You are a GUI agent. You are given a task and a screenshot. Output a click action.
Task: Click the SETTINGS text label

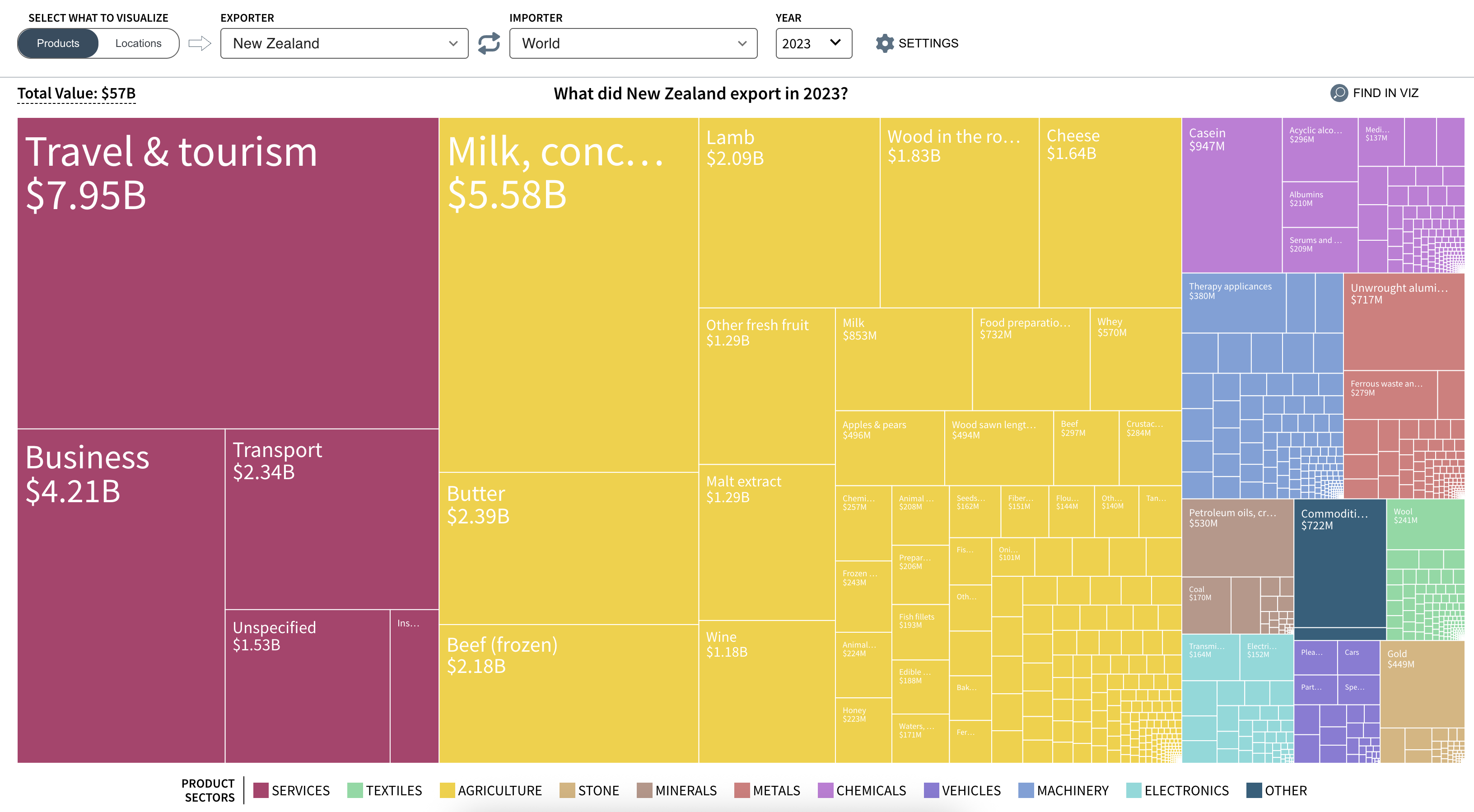pos(928,43)
